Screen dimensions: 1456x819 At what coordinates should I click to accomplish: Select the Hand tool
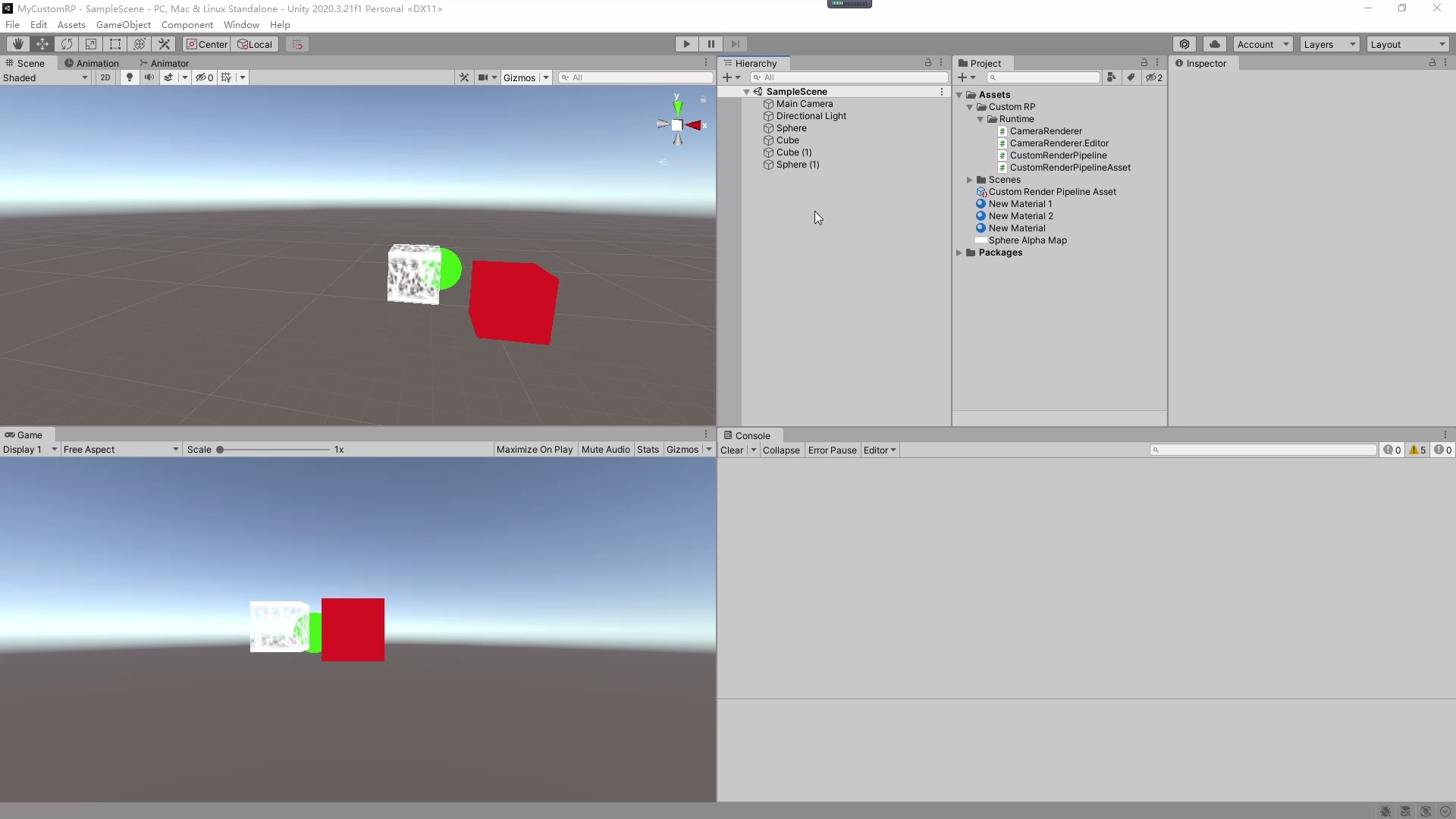click(18, 44)
